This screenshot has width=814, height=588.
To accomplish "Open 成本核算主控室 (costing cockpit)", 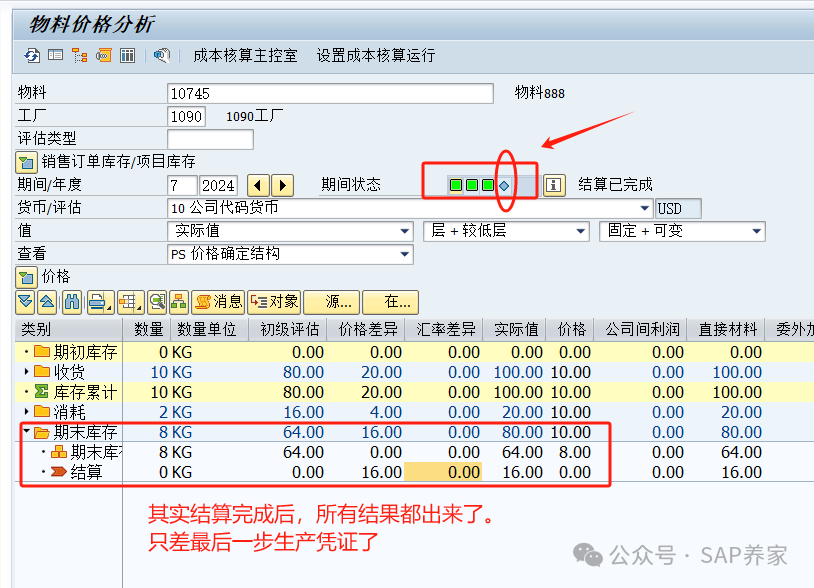I will point(245,56).
